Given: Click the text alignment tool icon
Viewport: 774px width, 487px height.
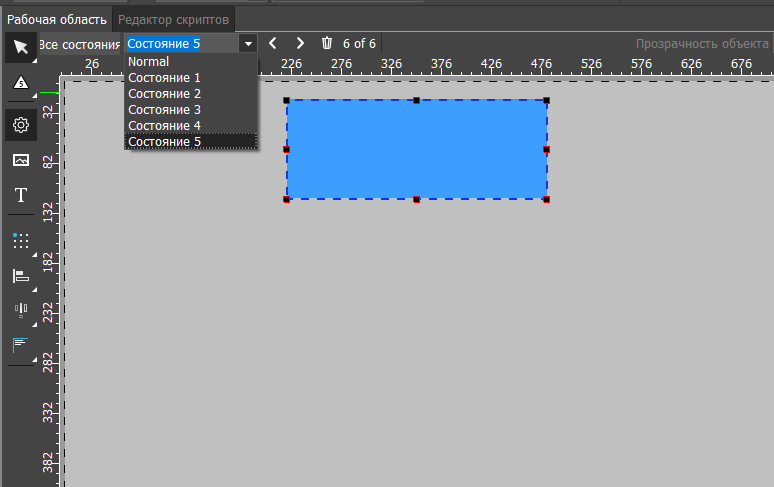Looking at the screenshot, I should pyautogui.click(x=20, y=345).
